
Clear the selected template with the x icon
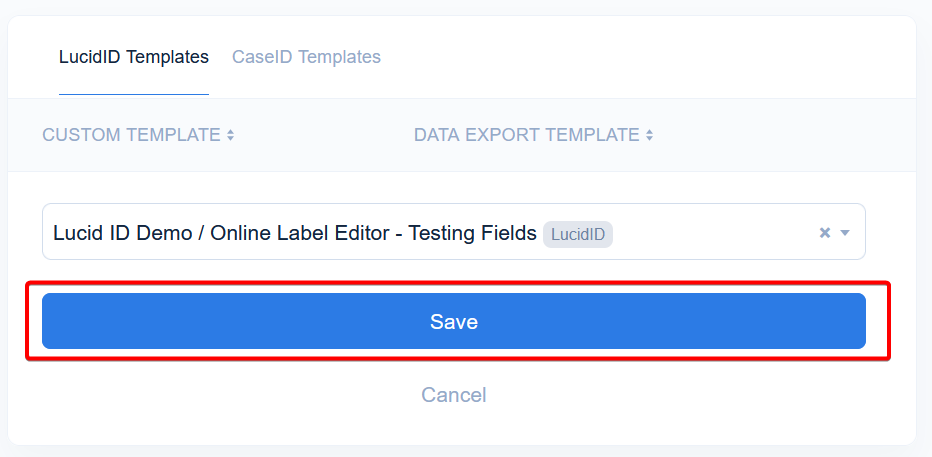(x=825, y=233)
